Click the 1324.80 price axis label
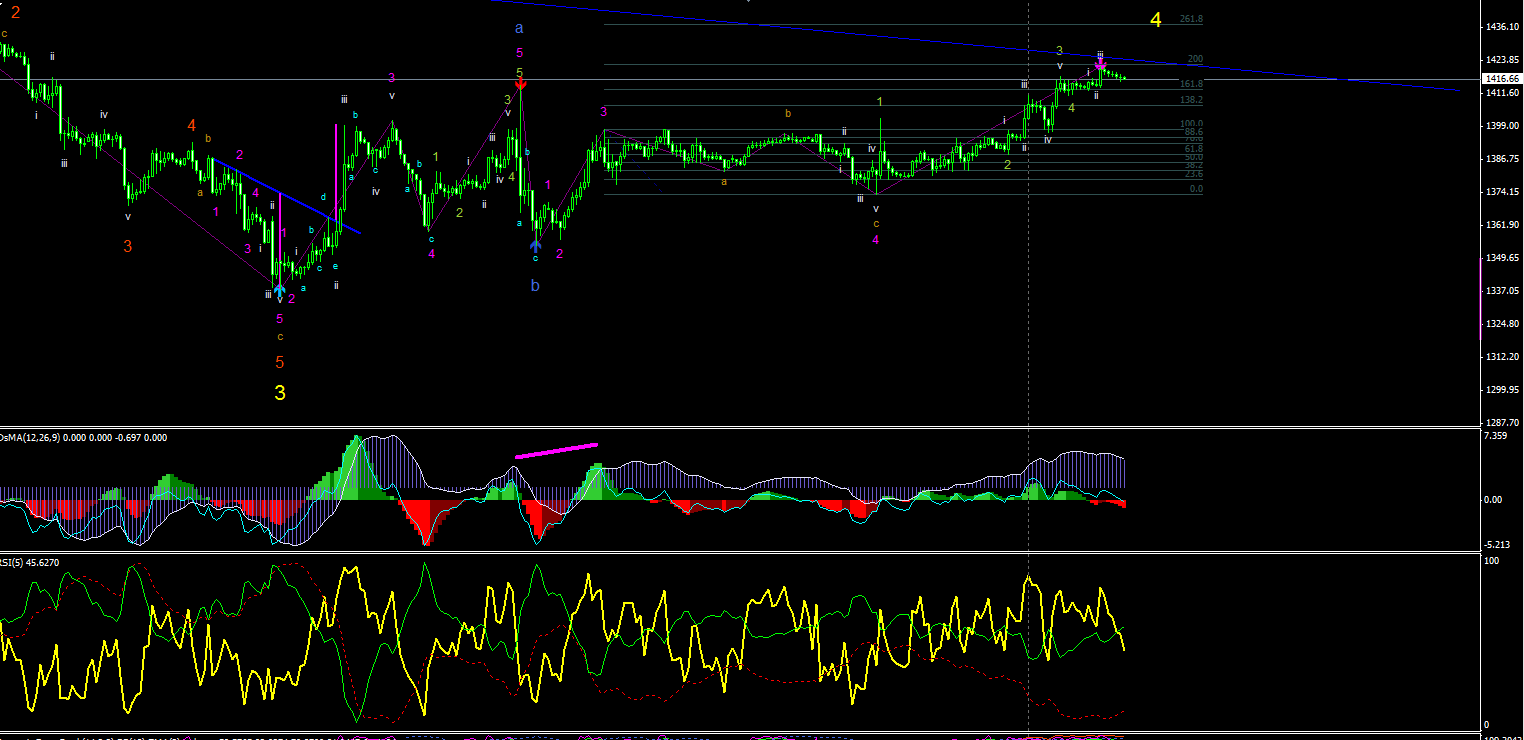 pyautogui.click(x=1503, y=324)
